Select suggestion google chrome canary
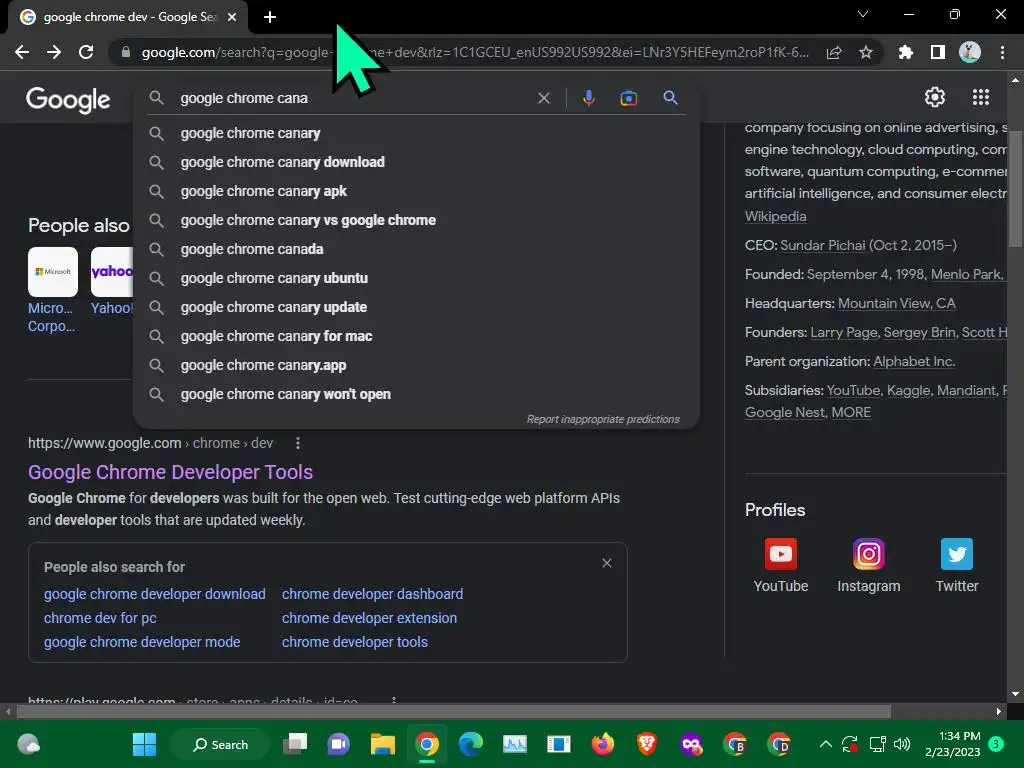The height and width of the screenshot is (768, 1024). pos(416,133)
